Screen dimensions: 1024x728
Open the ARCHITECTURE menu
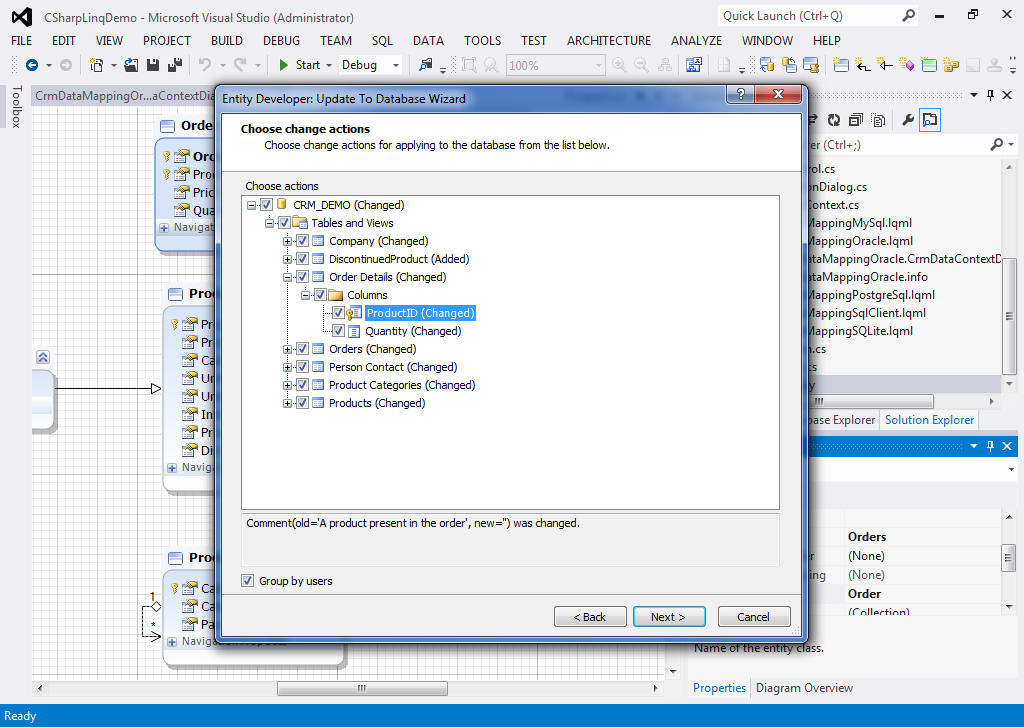coord(608,40)
